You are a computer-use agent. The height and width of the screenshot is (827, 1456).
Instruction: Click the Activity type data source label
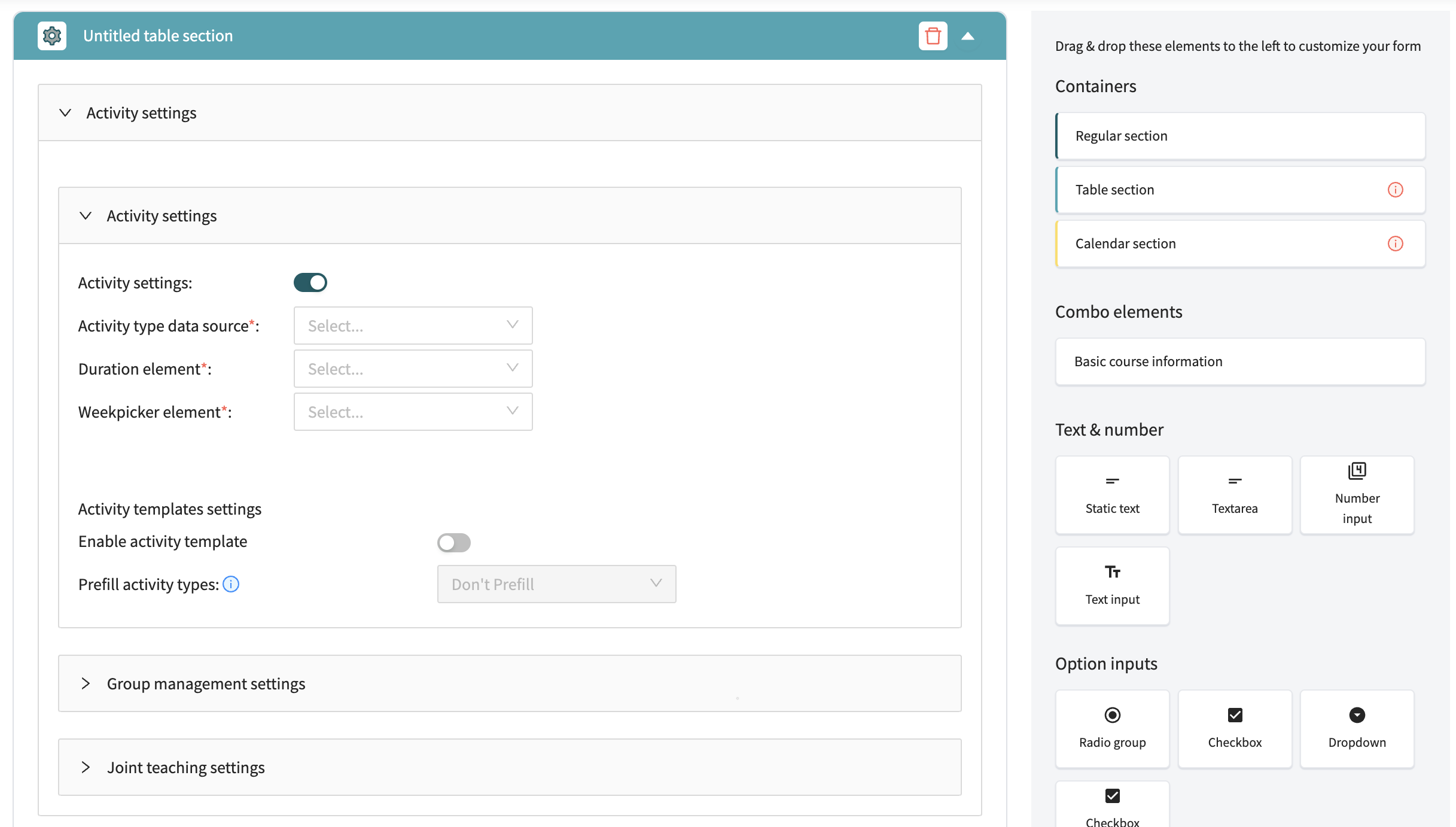point(169,326)
